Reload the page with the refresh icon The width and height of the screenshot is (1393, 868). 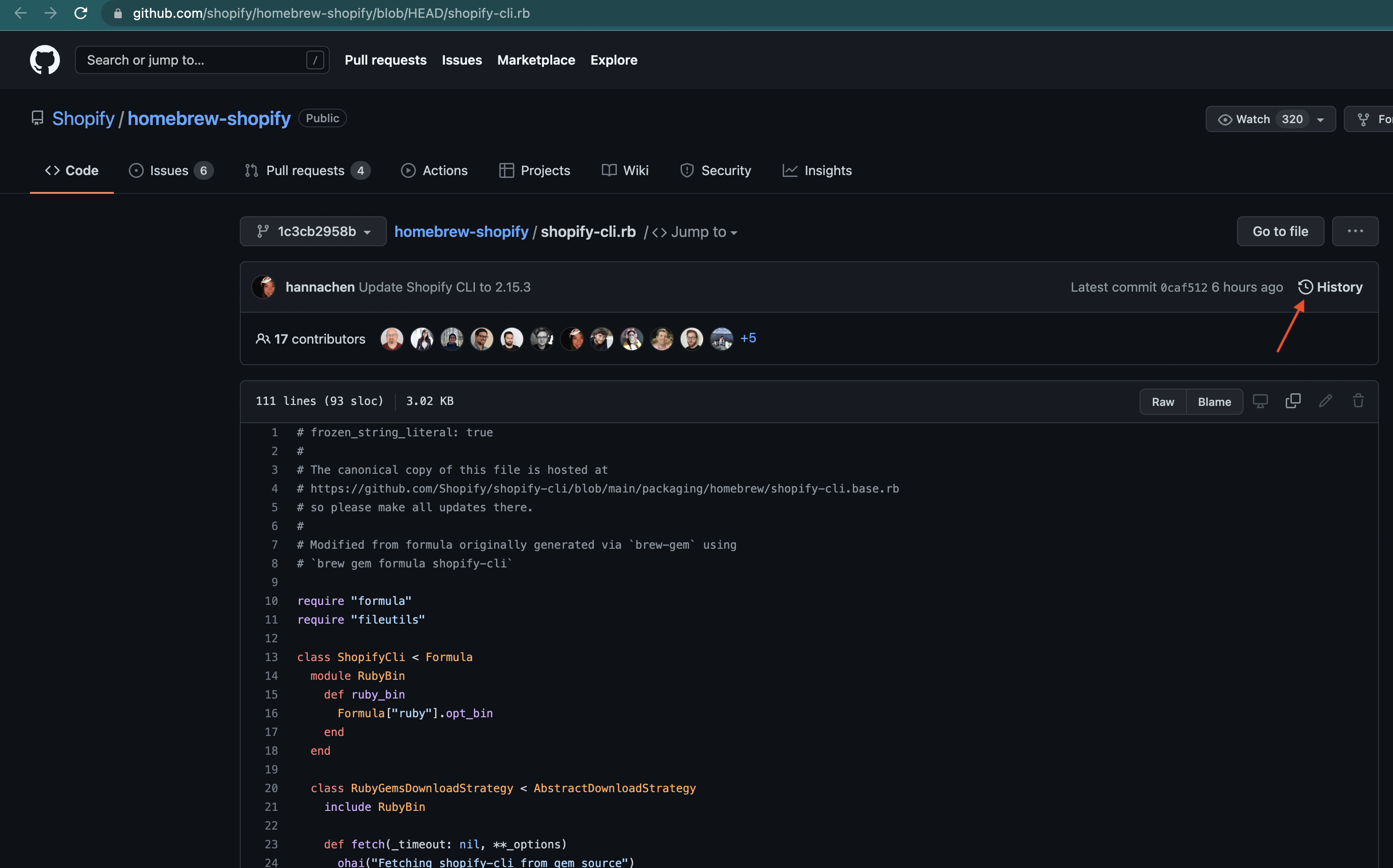click(81, 13)
